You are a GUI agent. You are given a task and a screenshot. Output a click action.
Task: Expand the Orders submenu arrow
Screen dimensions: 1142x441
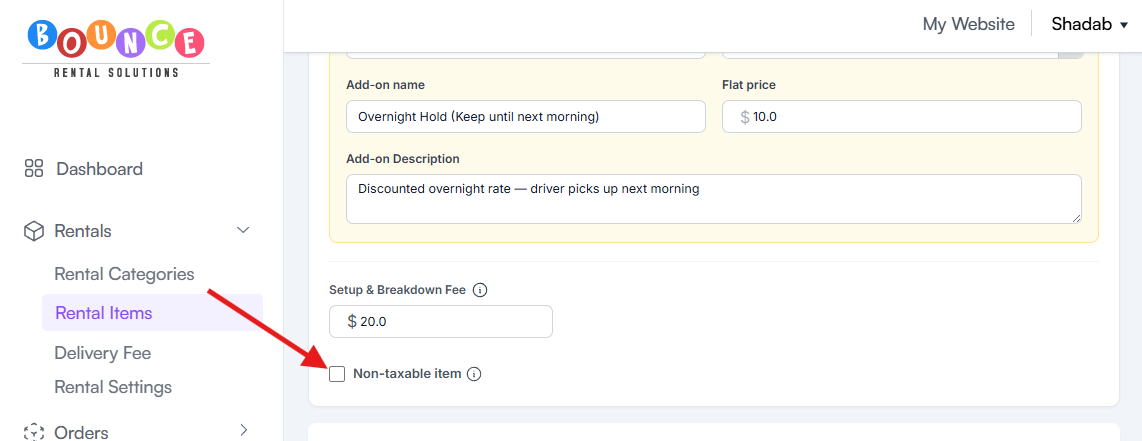pos(244,430)
